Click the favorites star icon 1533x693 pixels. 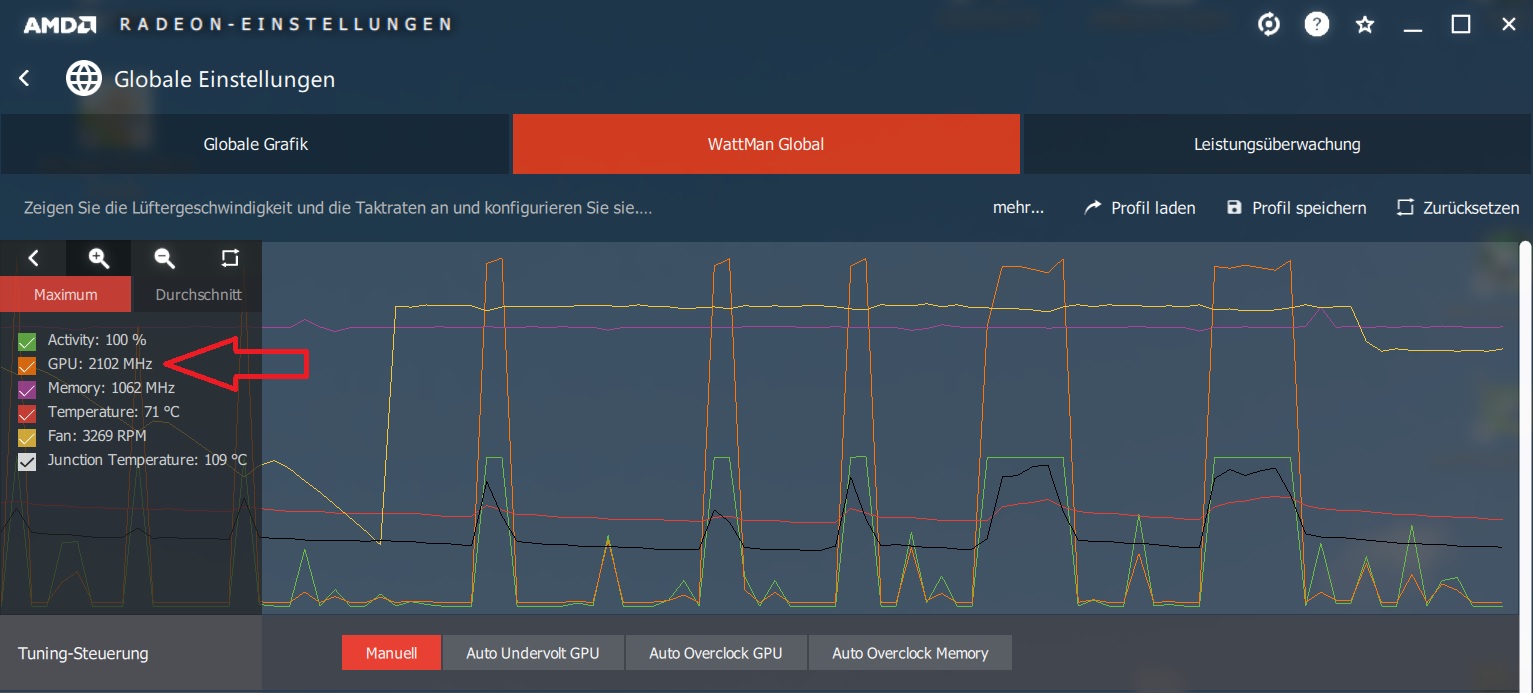pyautogui.click(x=1365, y=24)
